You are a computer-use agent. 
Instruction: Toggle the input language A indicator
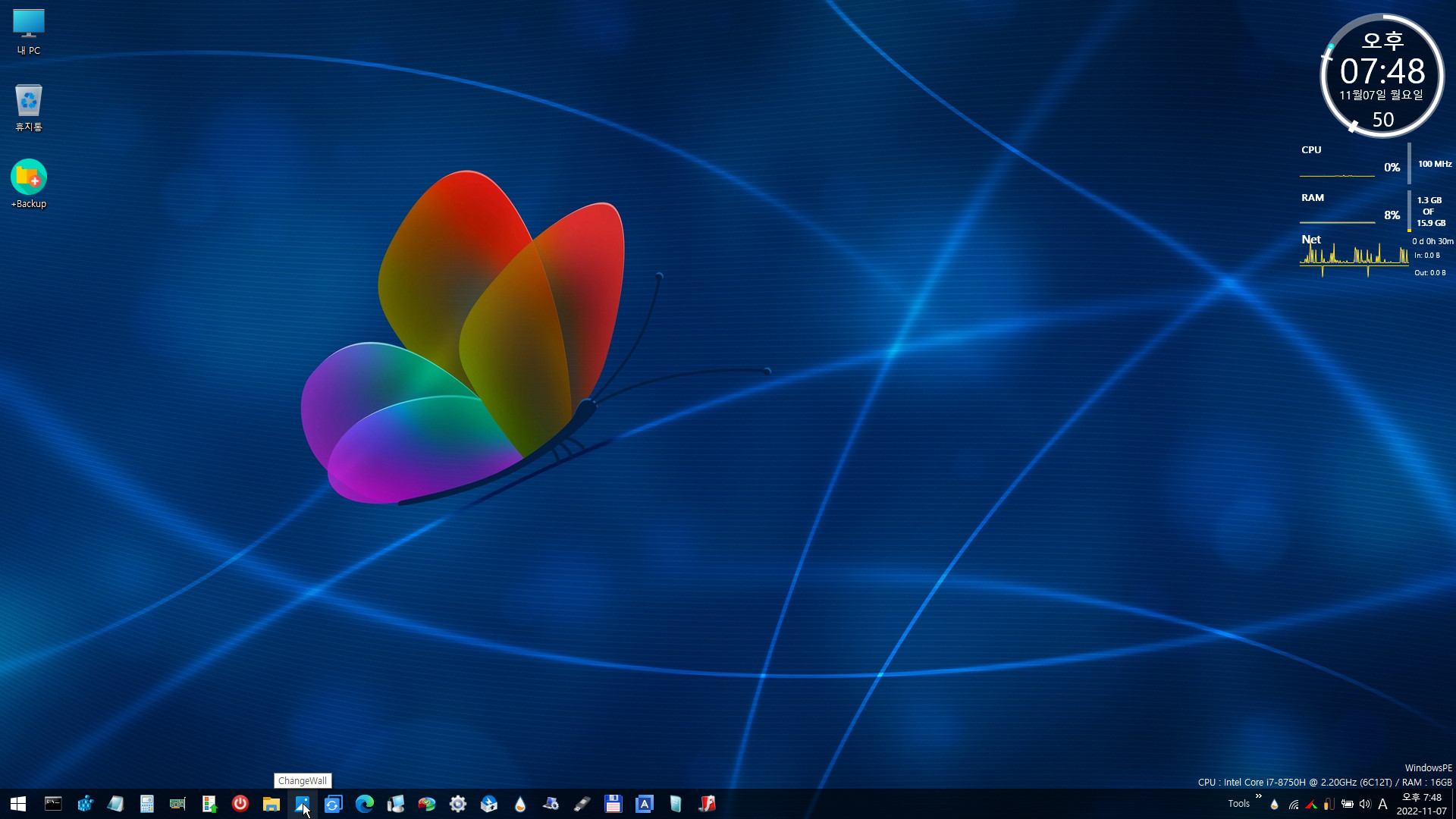[x=1382, y=805]
